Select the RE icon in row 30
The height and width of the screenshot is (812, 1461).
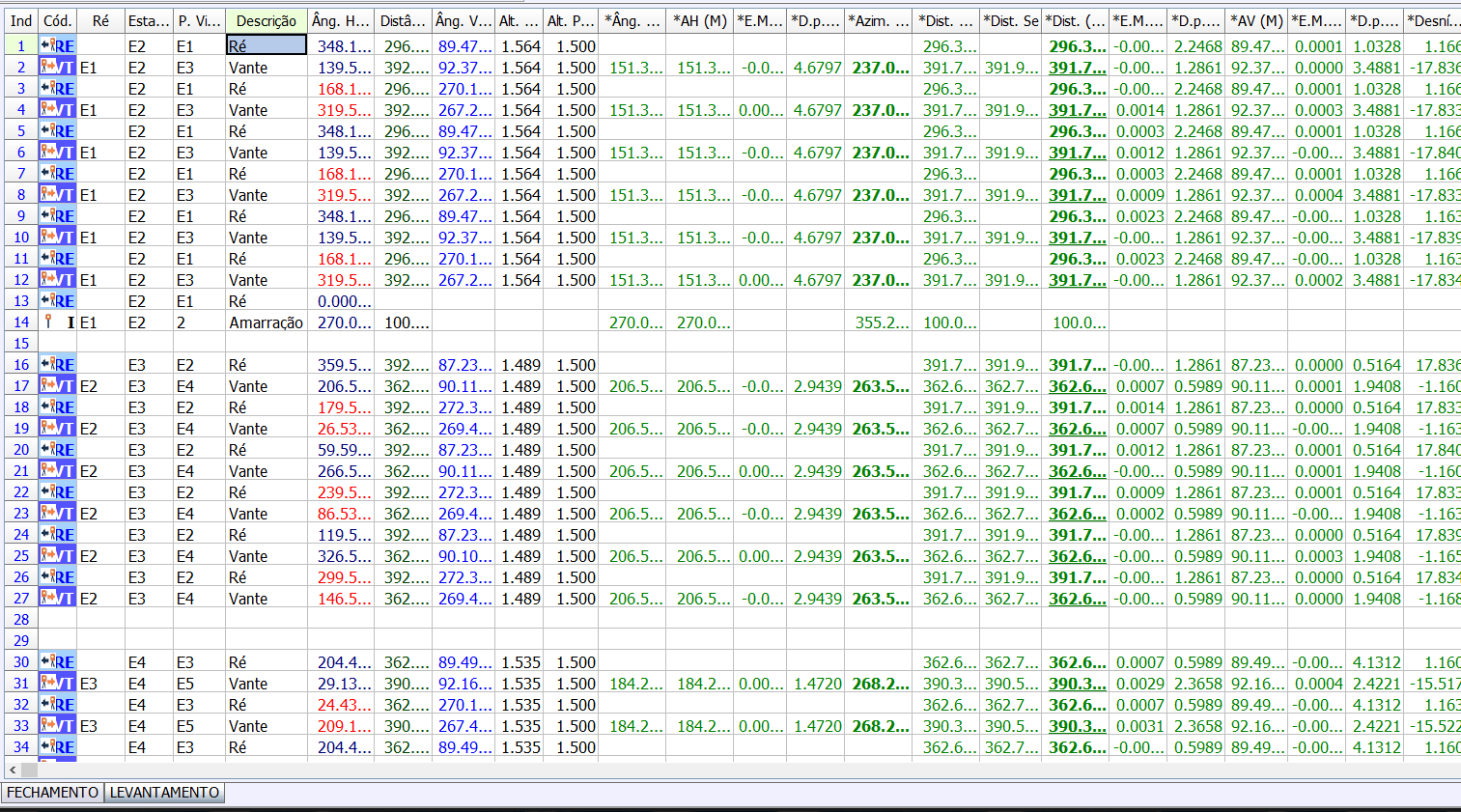point(57,661)
